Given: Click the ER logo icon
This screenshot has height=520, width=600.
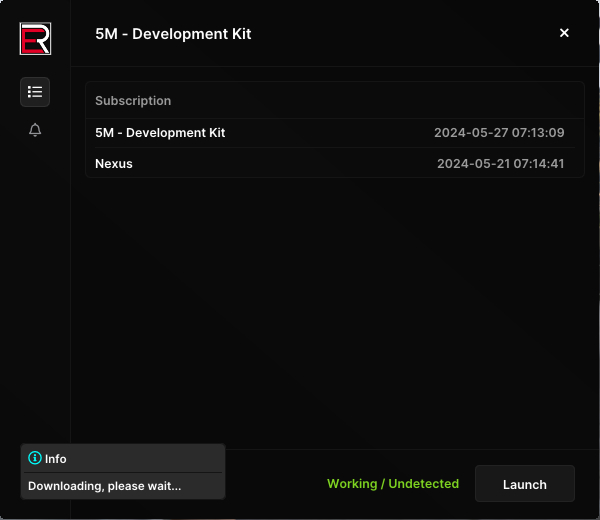Looking at the screenshot, I should click(x=35, y=39).
